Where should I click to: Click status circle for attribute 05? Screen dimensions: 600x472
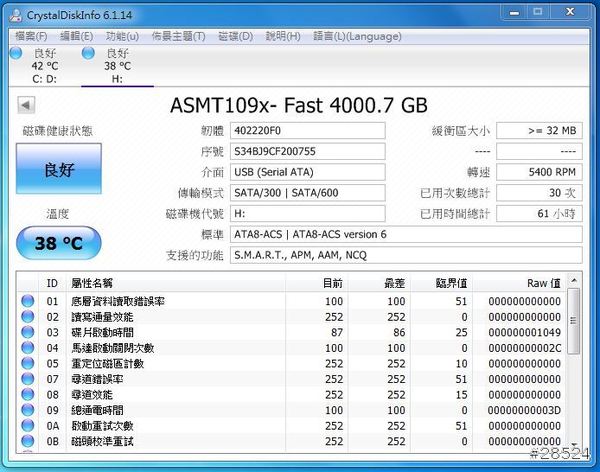(28, 363)
